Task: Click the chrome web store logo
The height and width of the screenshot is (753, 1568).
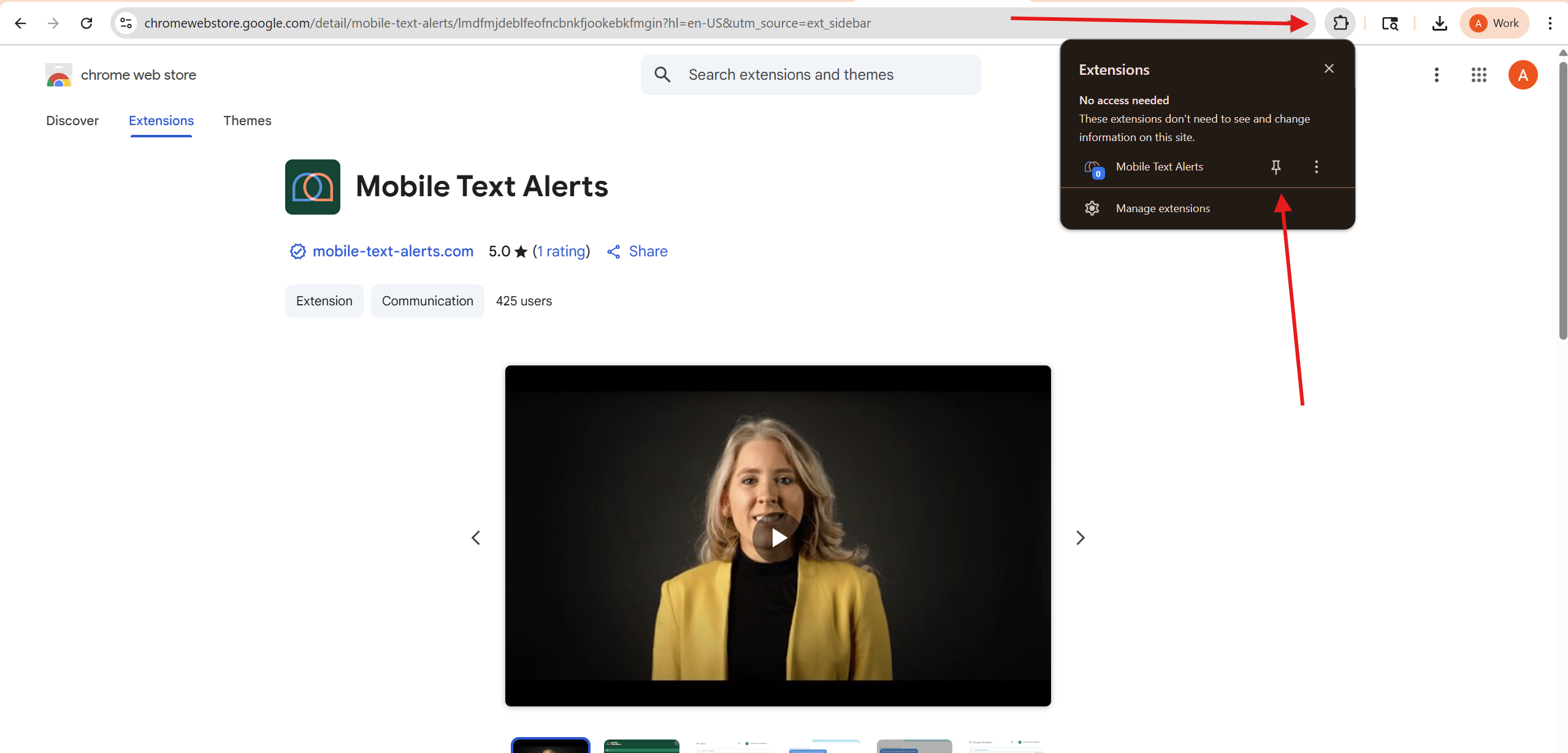Action: point(59,75)
